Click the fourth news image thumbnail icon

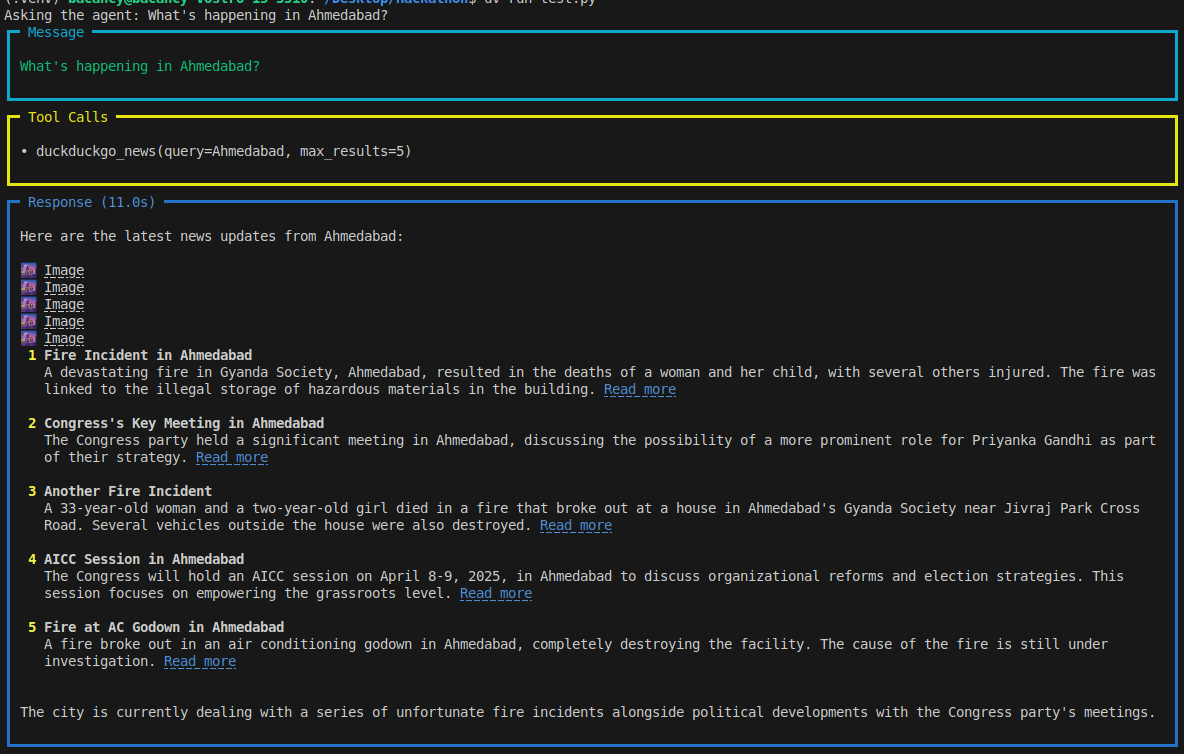(28, 321)
